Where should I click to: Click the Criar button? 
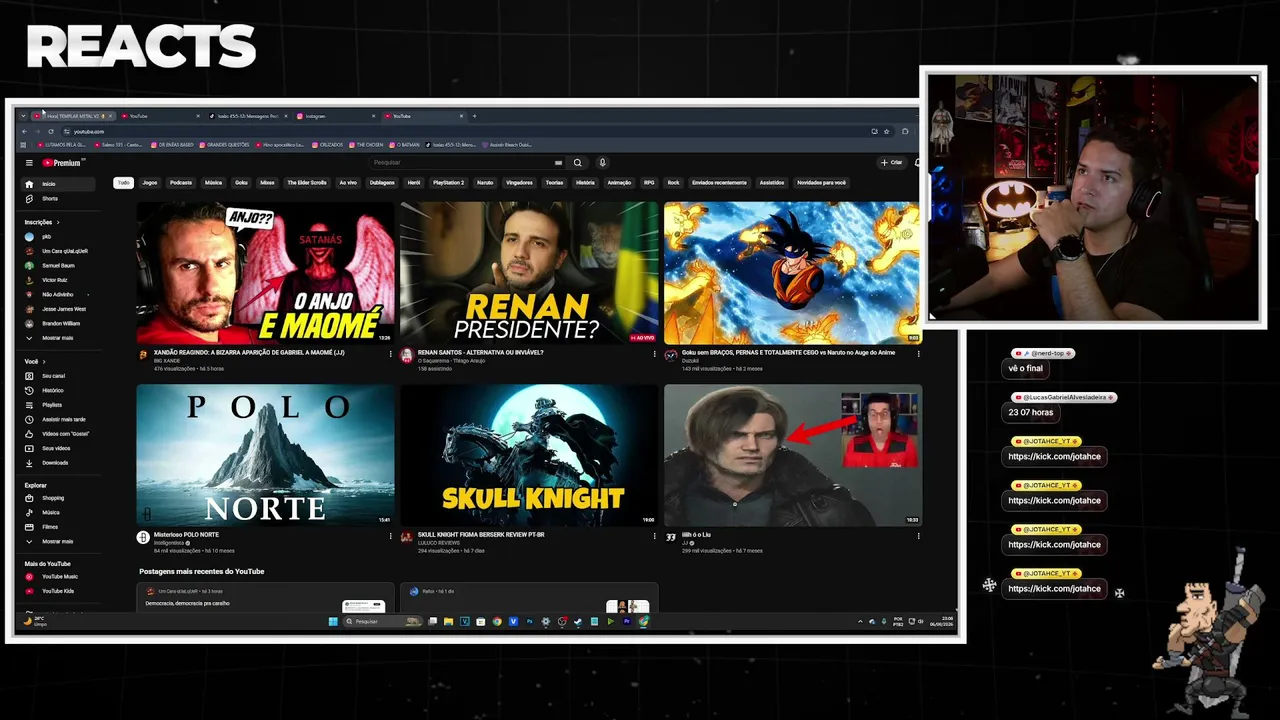point(892,163)
